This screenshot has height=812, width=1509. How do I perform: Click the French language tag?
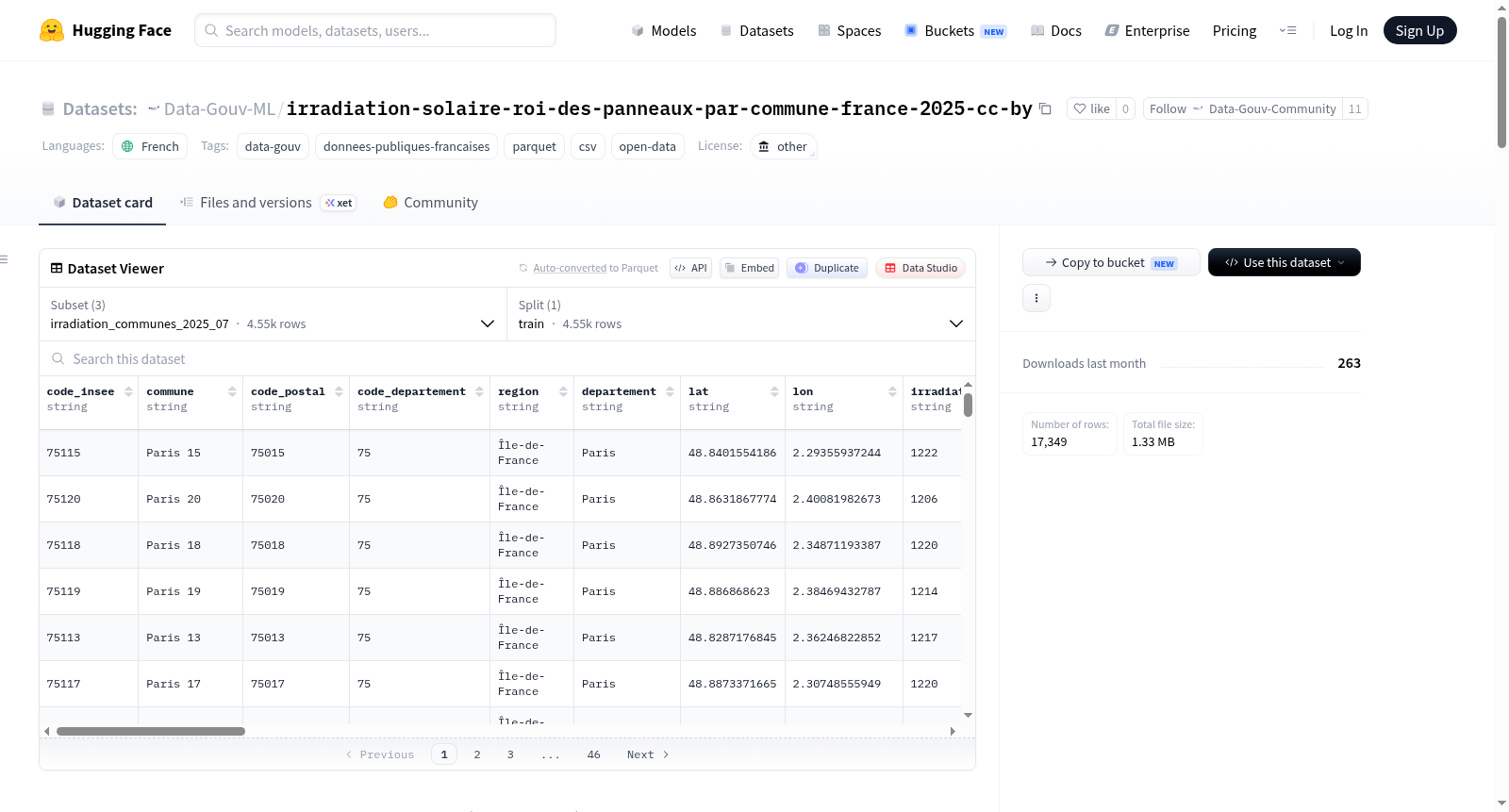[151, 146]
